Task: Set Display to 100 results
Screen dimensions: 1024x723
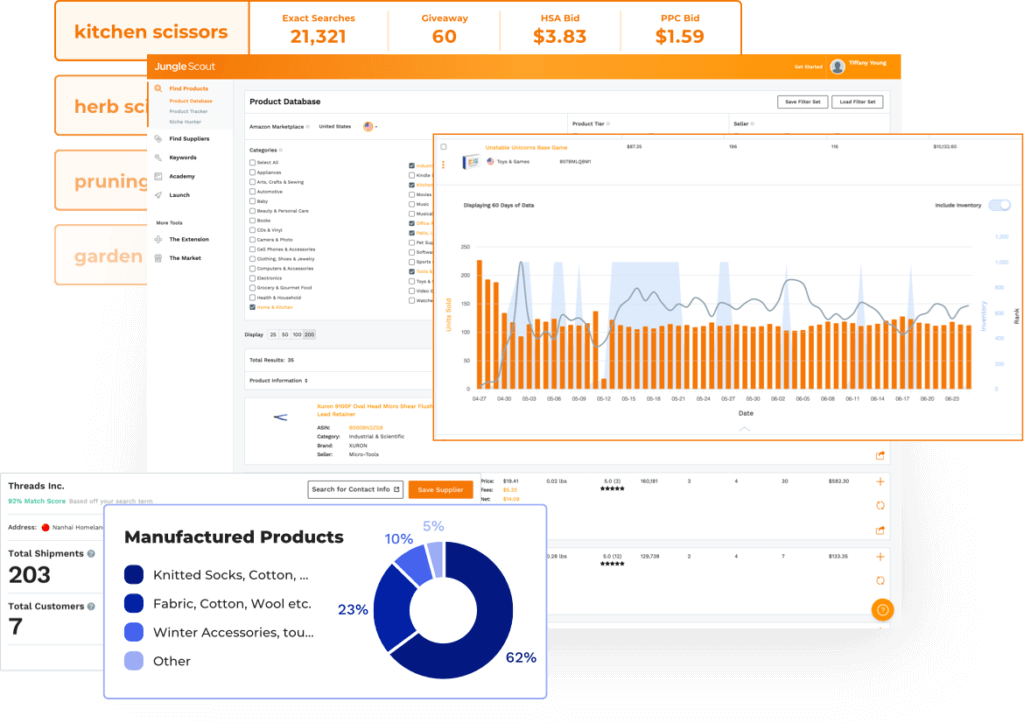Action: [x=297, y=334]
